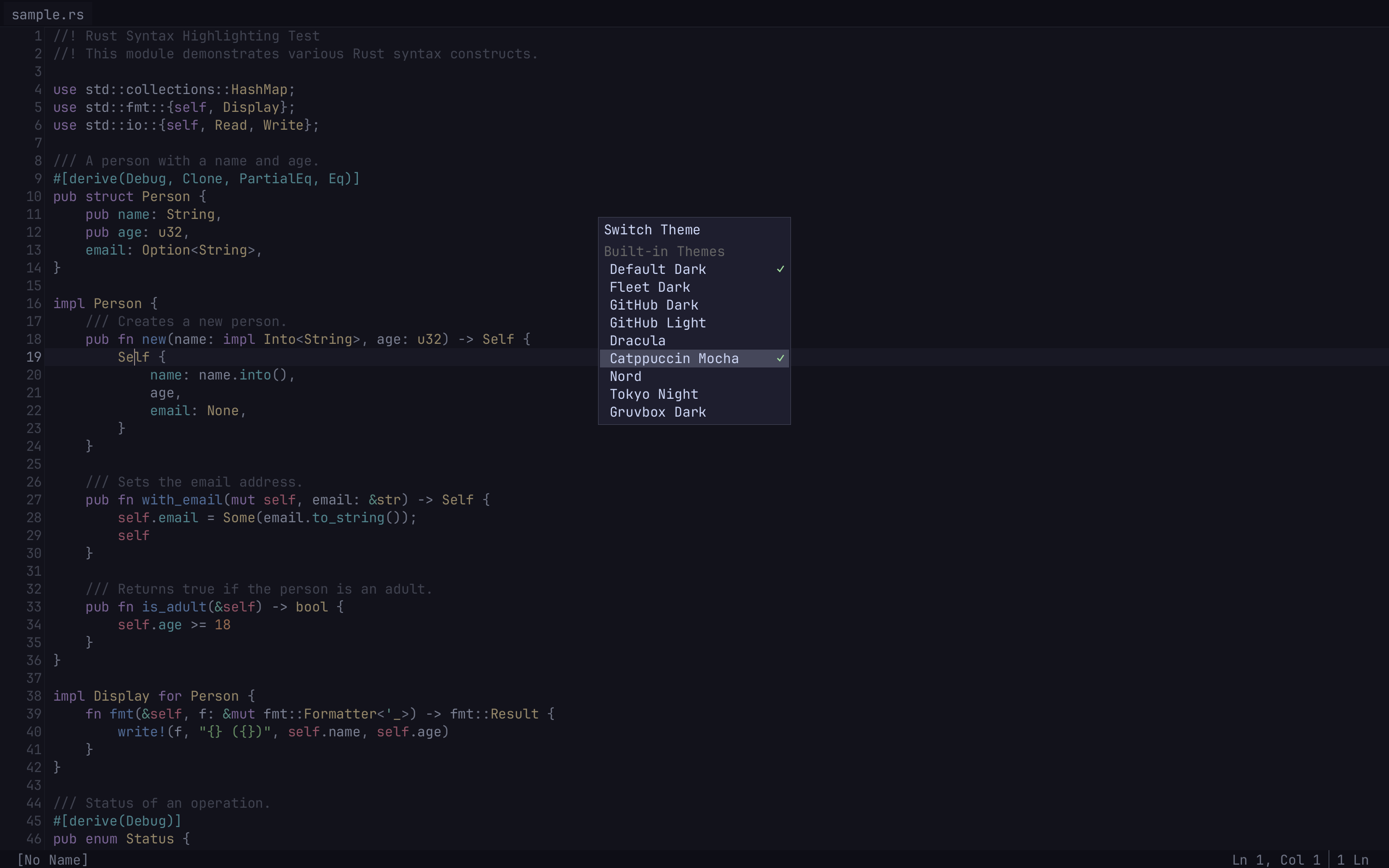Choose the Nord theme
The height and width of the screenshot is (868, 1389).
(x=625, y=376)
